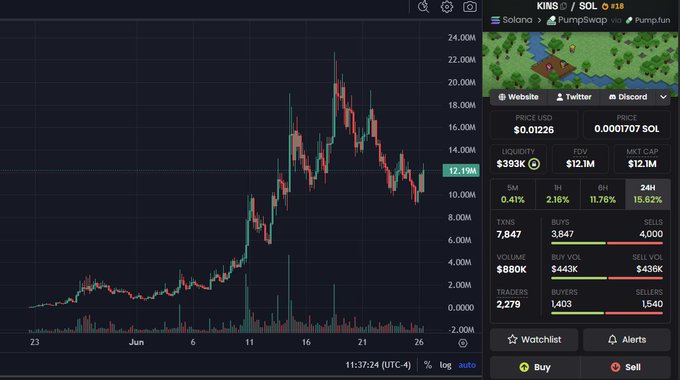This screenshot has height=380, width=680.
Task: Select the 24H timeframe tab
Action: (x=647, y=194)
